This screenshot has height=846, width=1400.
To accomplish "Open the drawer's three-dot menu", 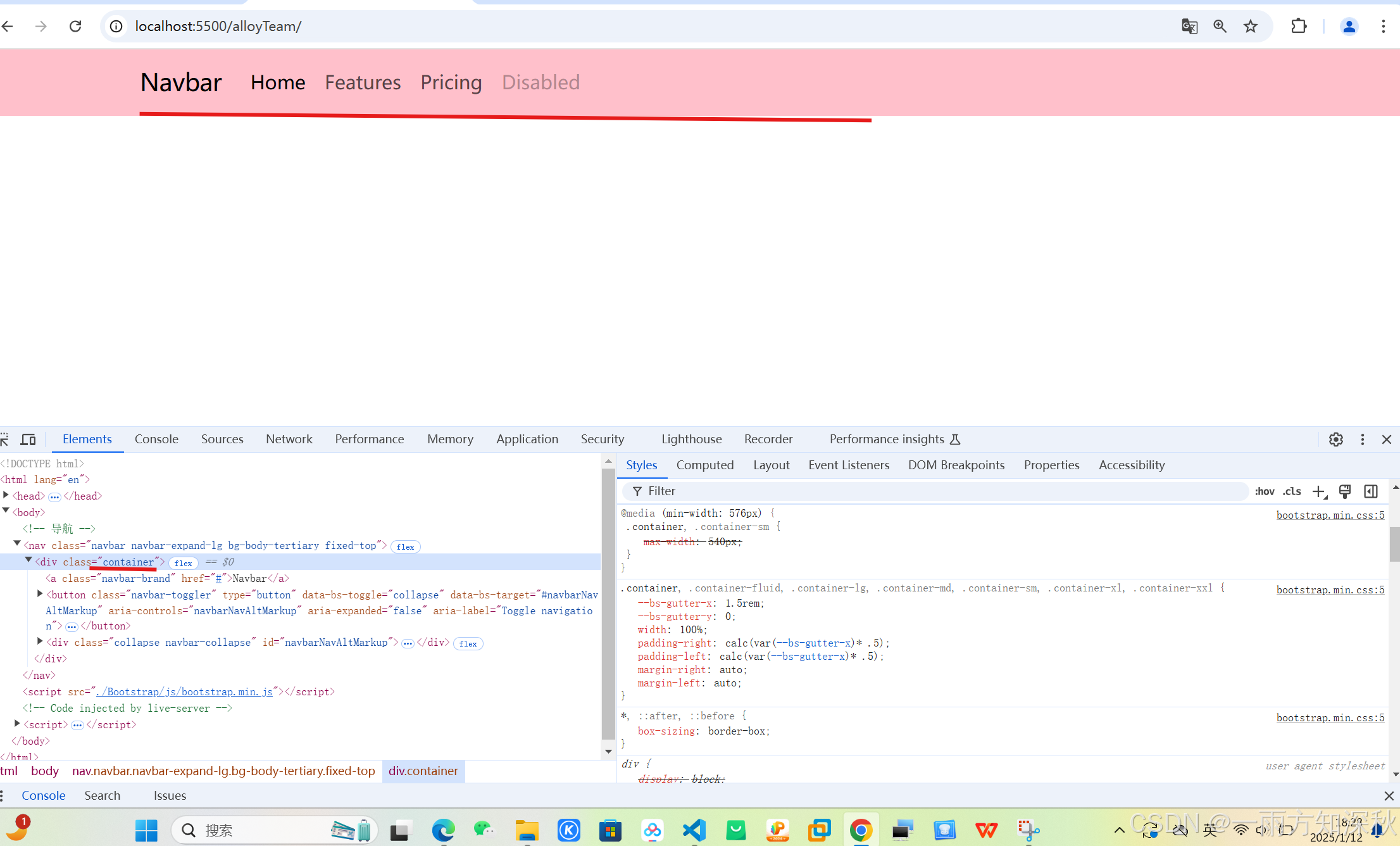I will click(x=3, y=796).
